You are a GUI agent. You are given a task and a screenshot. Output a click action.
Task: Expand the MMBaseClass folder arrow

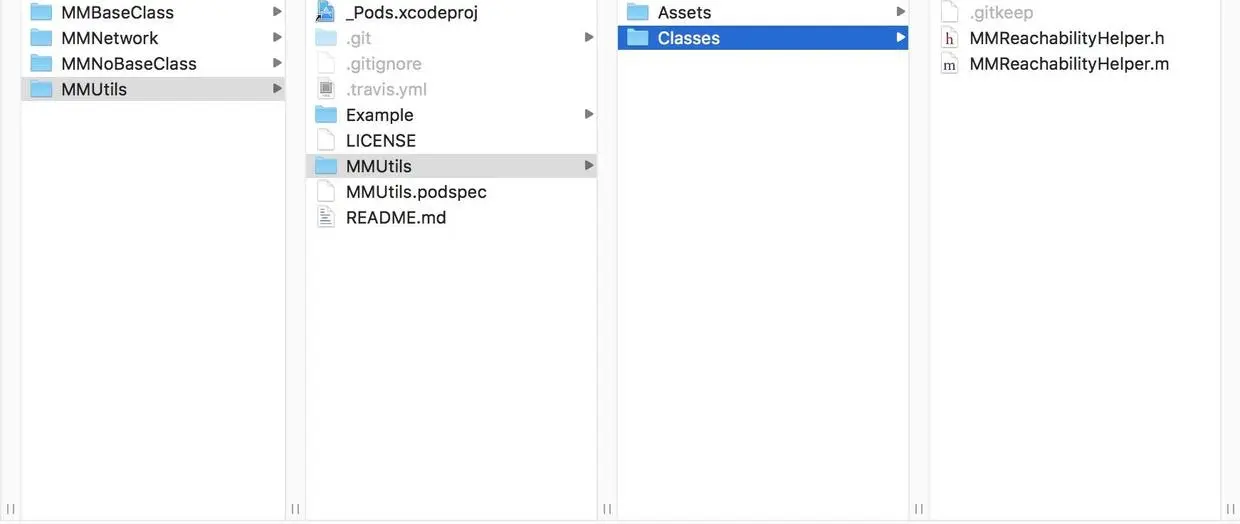click(277, 12)
